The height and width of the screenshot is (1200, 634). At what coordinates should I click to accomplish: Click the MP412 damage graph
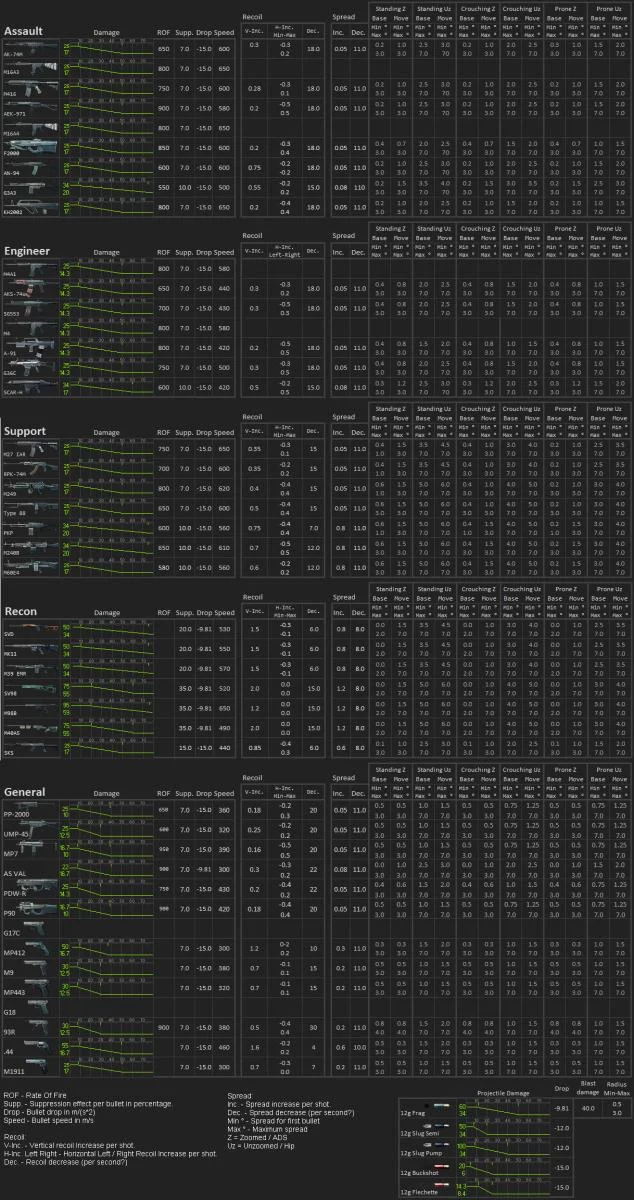[x=107, y=949]
